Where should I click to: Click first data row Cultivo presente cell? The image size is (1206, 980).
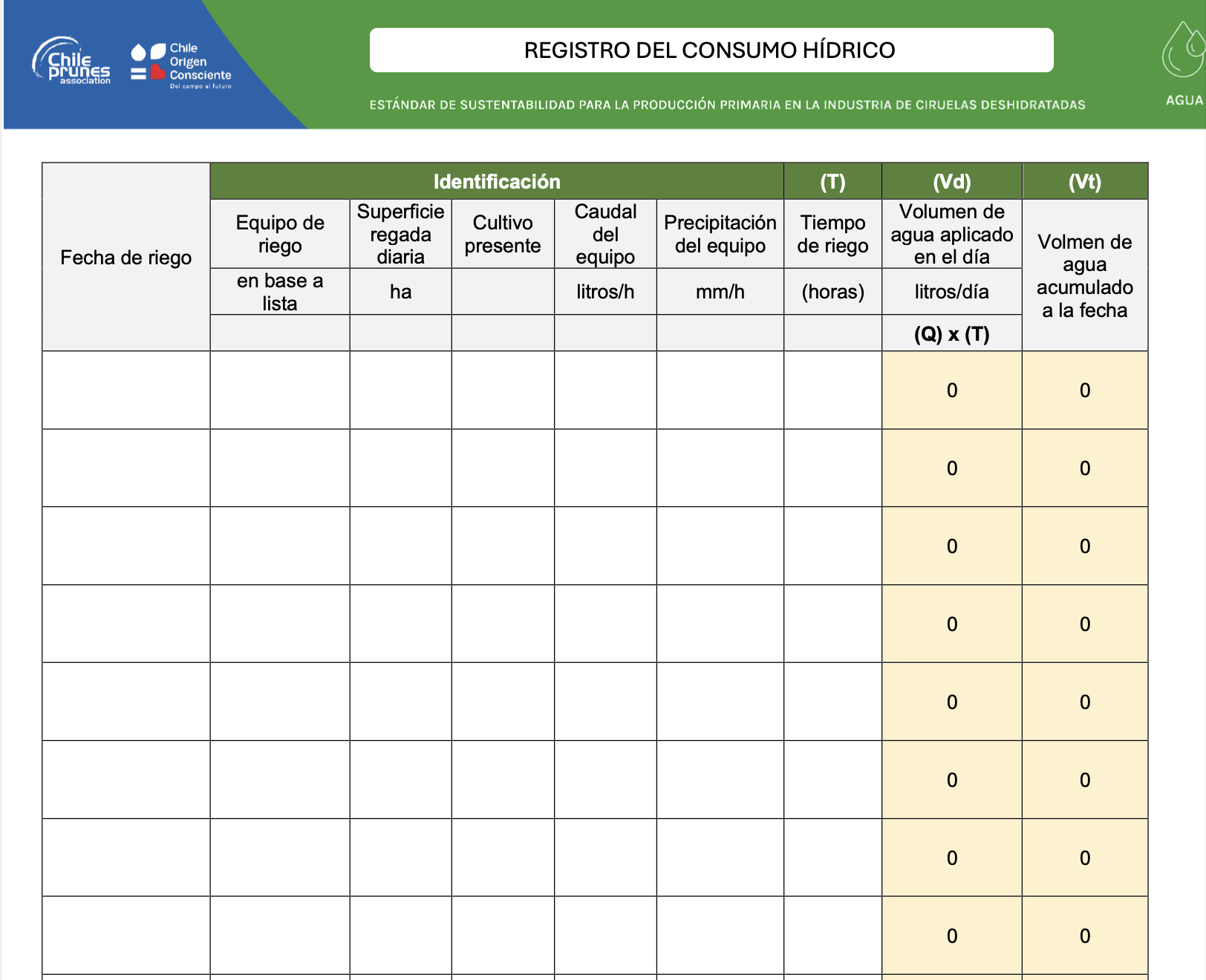[x=503, y=390]
